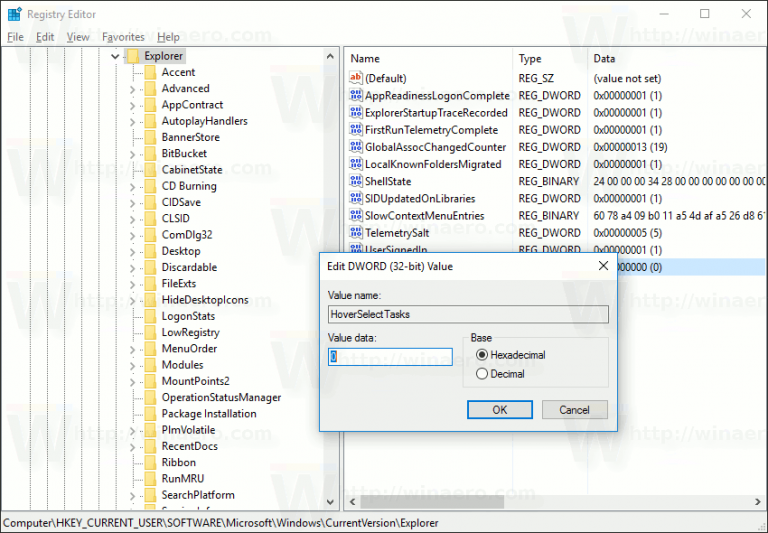Open the View menu
The width and height of the screenshot is (768, 533).
pyautogui.click(x=78, y=37)
